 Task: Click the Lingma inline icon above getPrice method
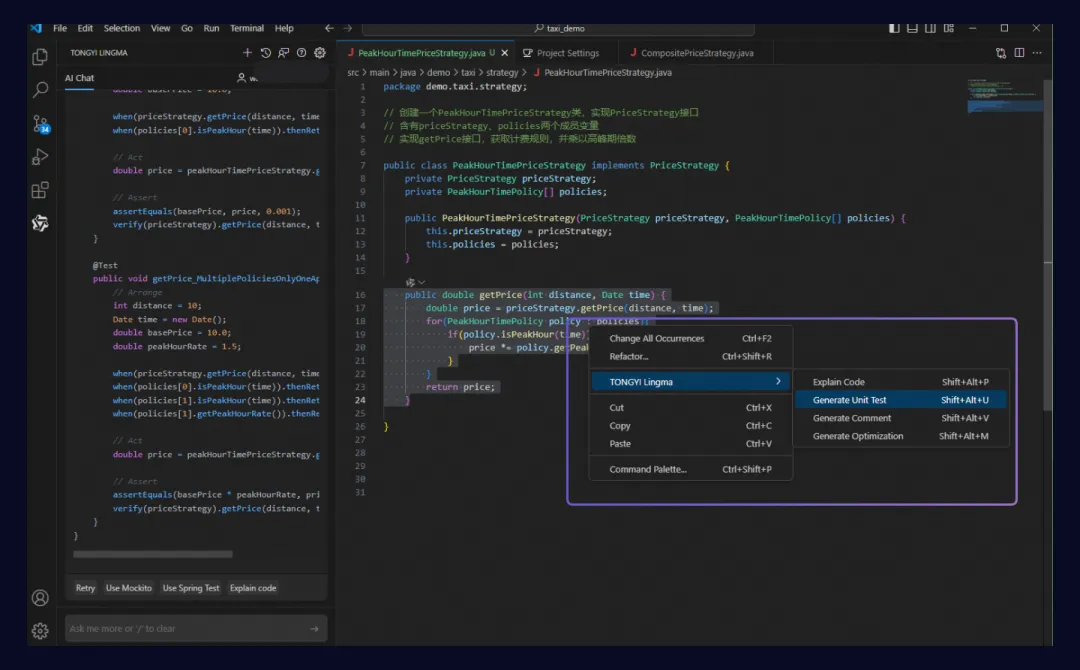[411, 282]
